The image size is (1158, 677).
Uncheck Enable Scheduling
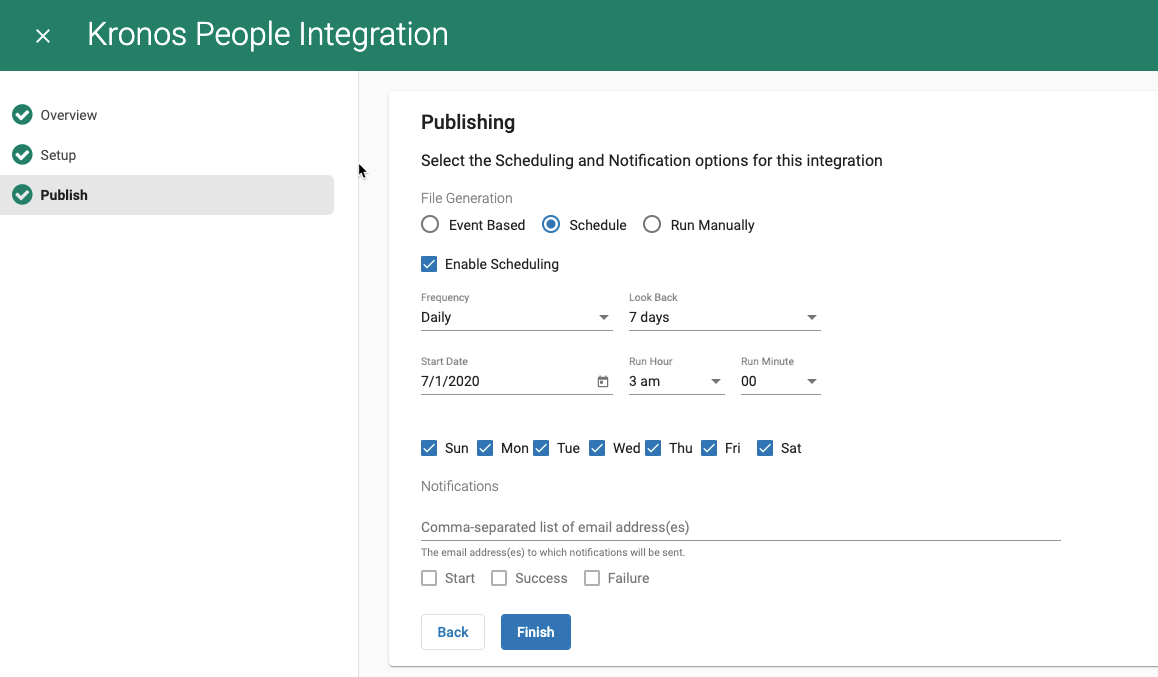[429, 264]
